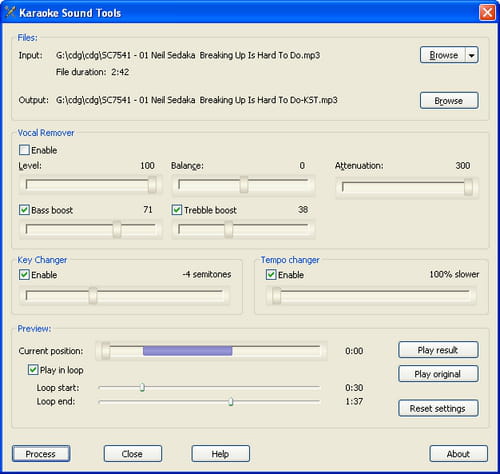500x474 pixels.
Task: Click the vocal Level slider handle
Action: point(152,184)
